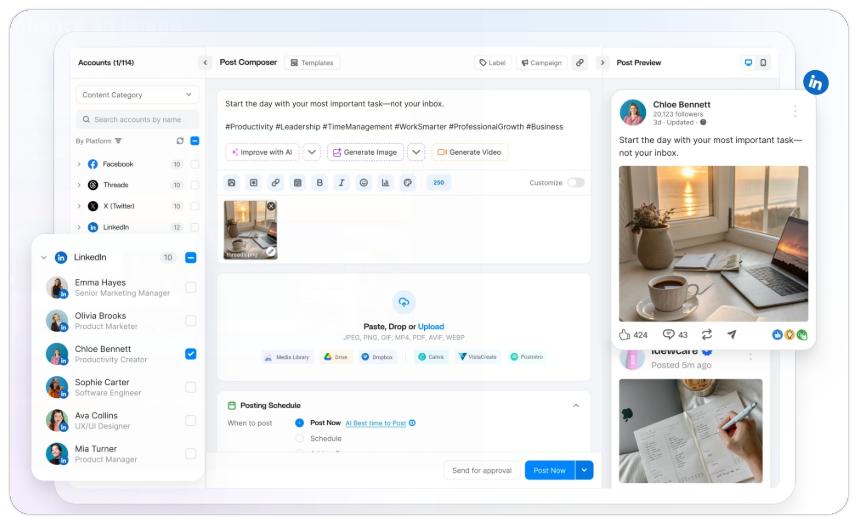The width and height of the screenshot is (858, 524).
Task: Click the bar chart poll icon
Action: [x=385, y=183]
